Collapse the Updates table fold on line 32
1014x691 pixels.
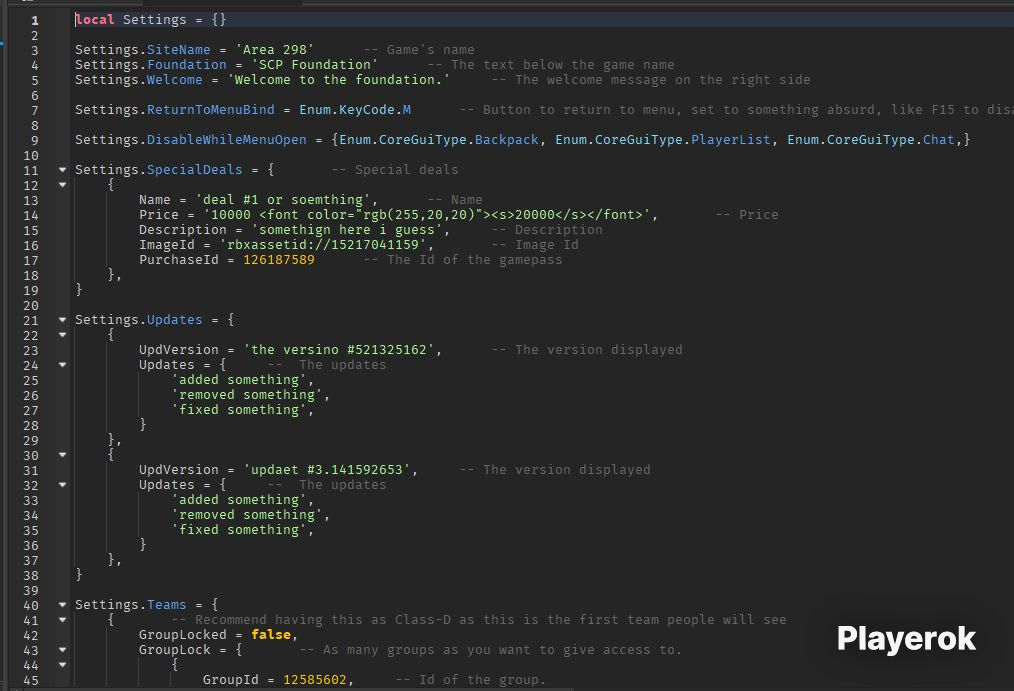(63, 485)
